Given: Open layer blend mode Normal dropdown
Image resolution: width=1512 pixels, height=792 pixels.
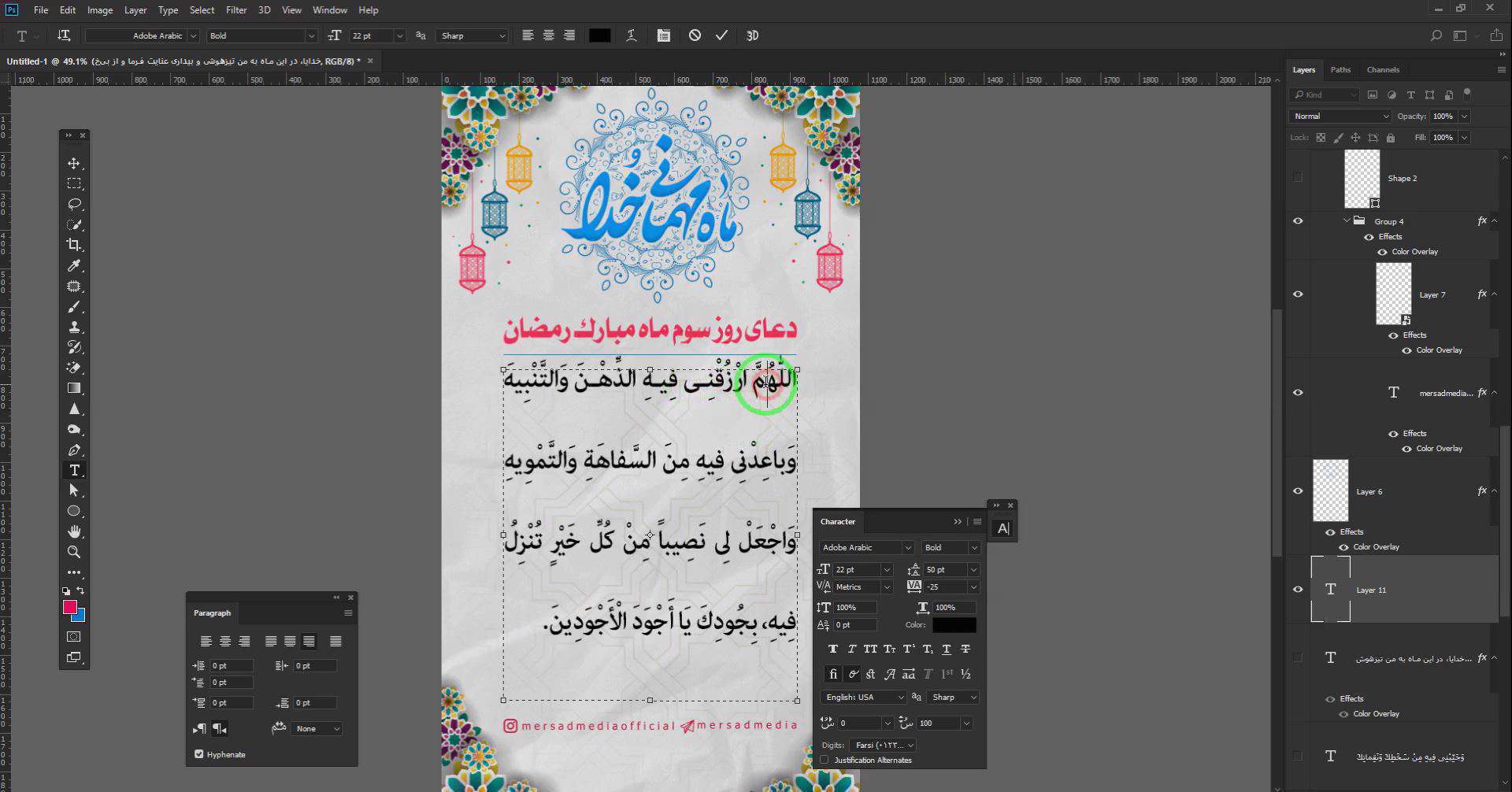Looking at the screenshot, I should pos(1340,116).
